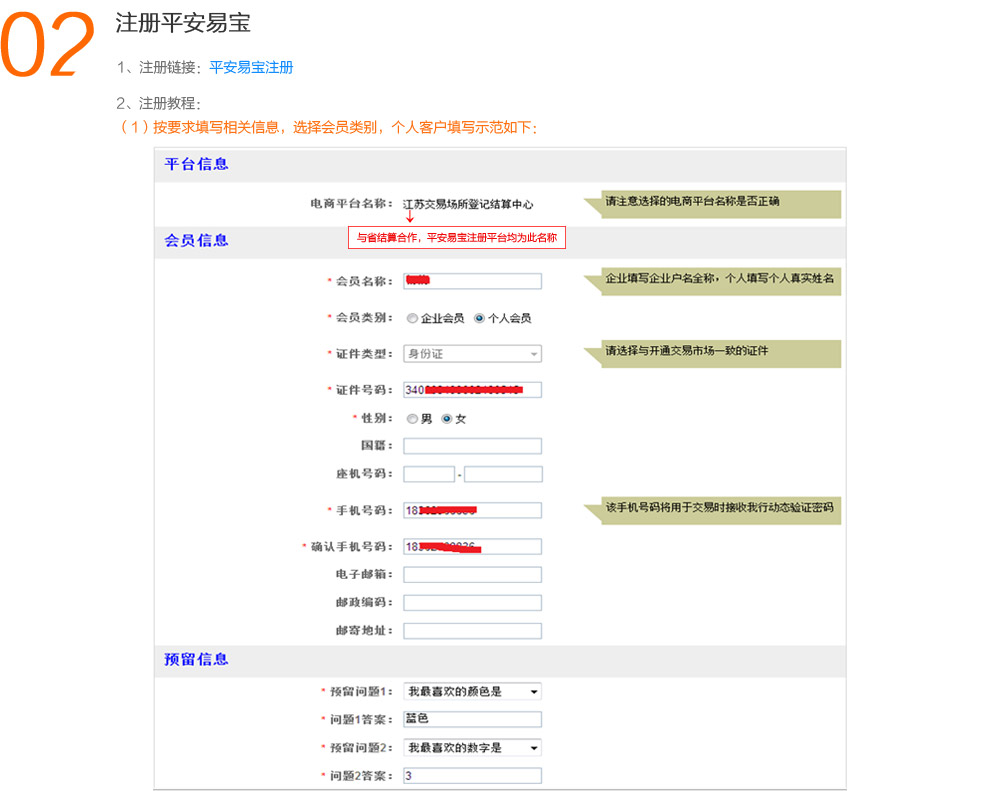
Task: Click the hint 企业填写企业户名全称
Action: 712,281
